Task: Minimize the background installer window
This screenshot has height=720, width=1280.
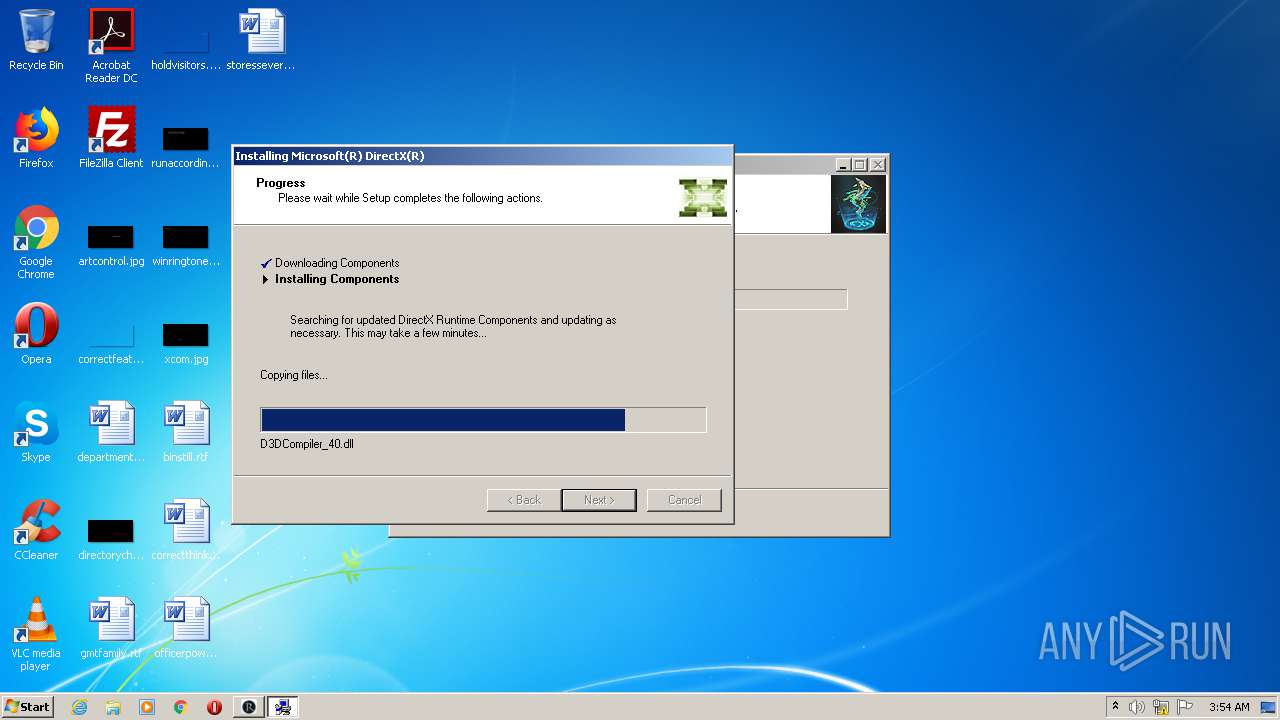Action: [843, 165]
